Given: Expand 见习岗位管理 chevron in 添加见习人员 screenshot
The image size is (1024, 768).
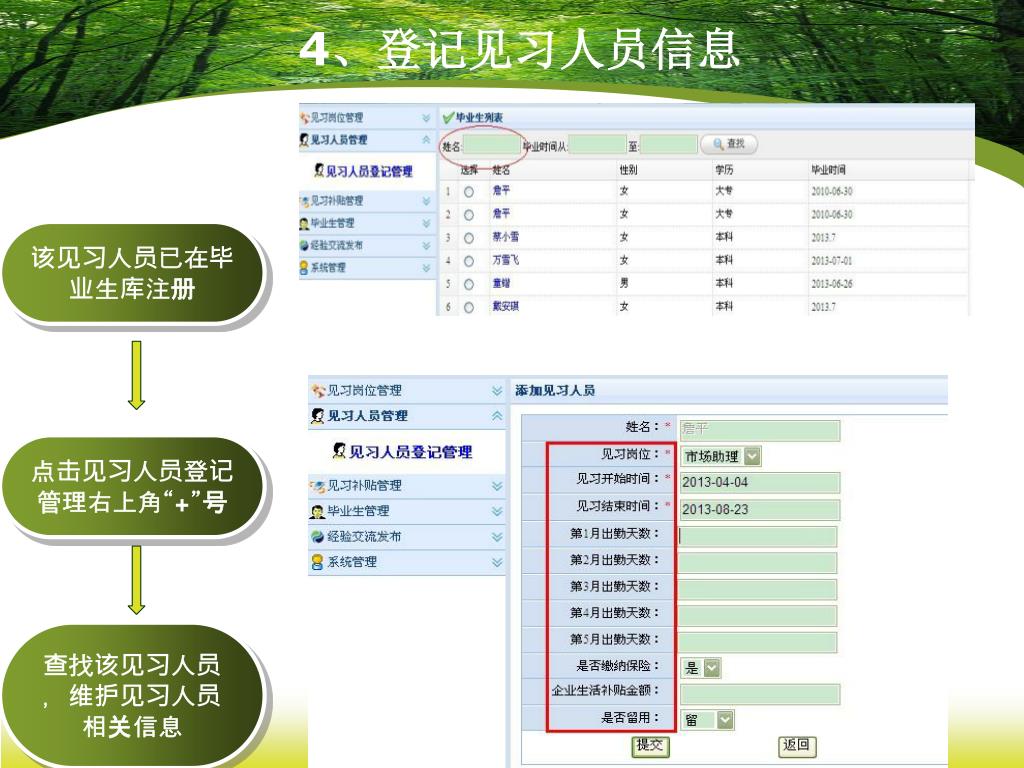Looking at the screenshot, I should (x=497, y=391).
